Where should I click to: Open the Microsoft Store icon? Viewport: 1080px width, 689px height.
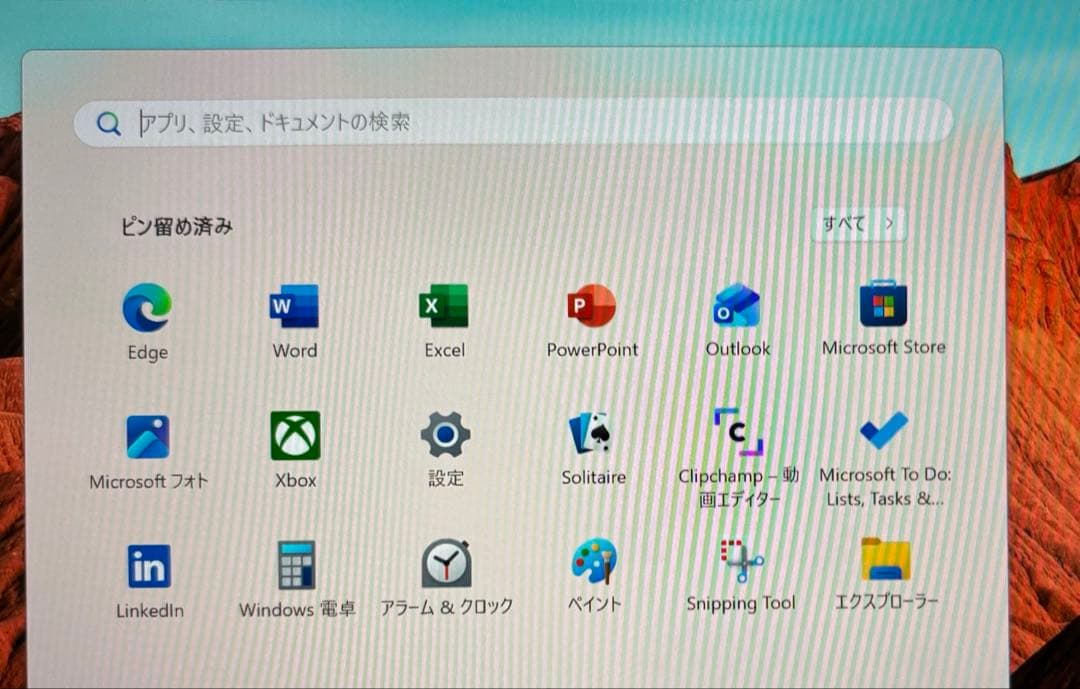tap(884, 303)
